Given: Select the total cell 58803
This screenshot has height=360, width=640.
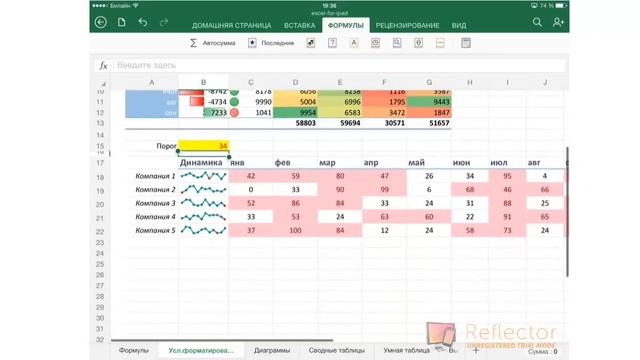Looking at the screenshot, I should 295,123.
